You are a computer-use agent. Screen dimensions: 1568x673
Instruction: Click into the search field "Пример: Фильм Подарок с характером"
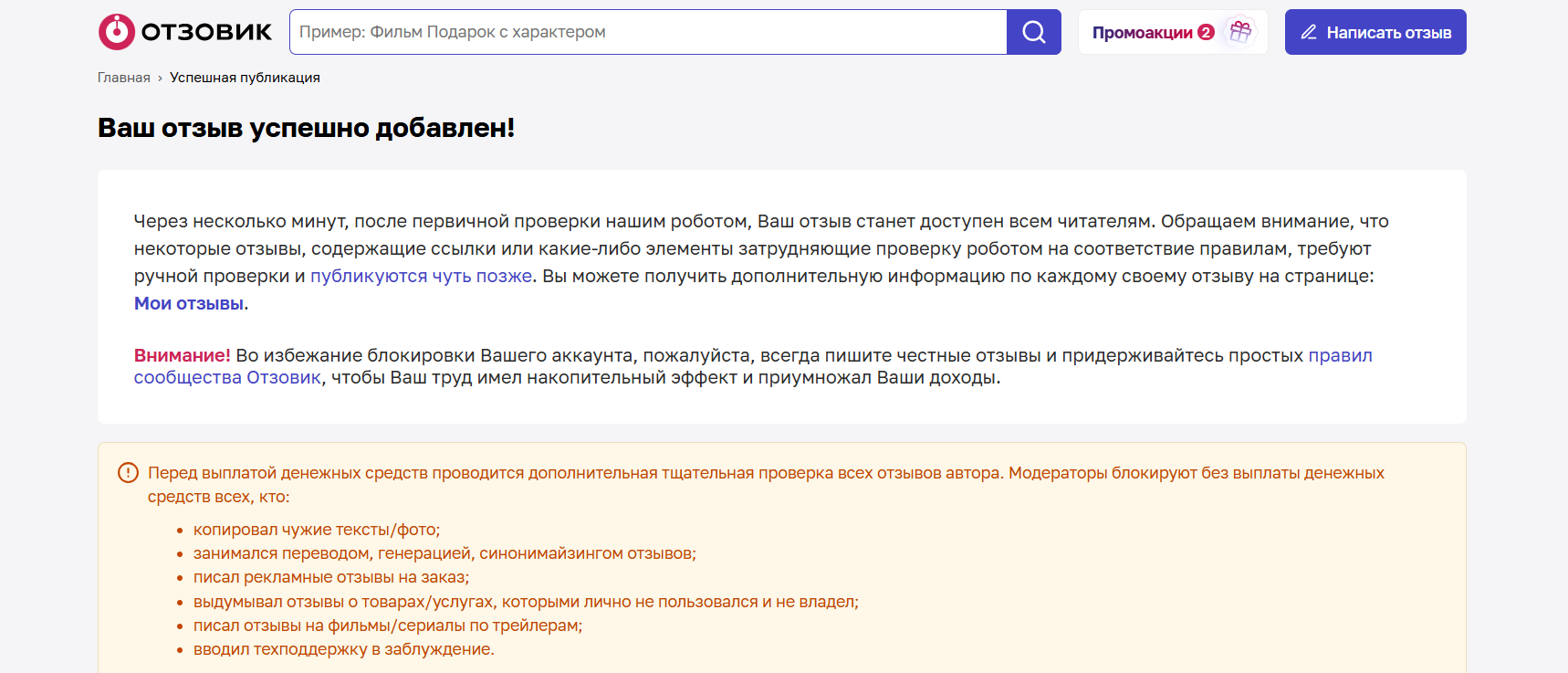pos(648,32)
